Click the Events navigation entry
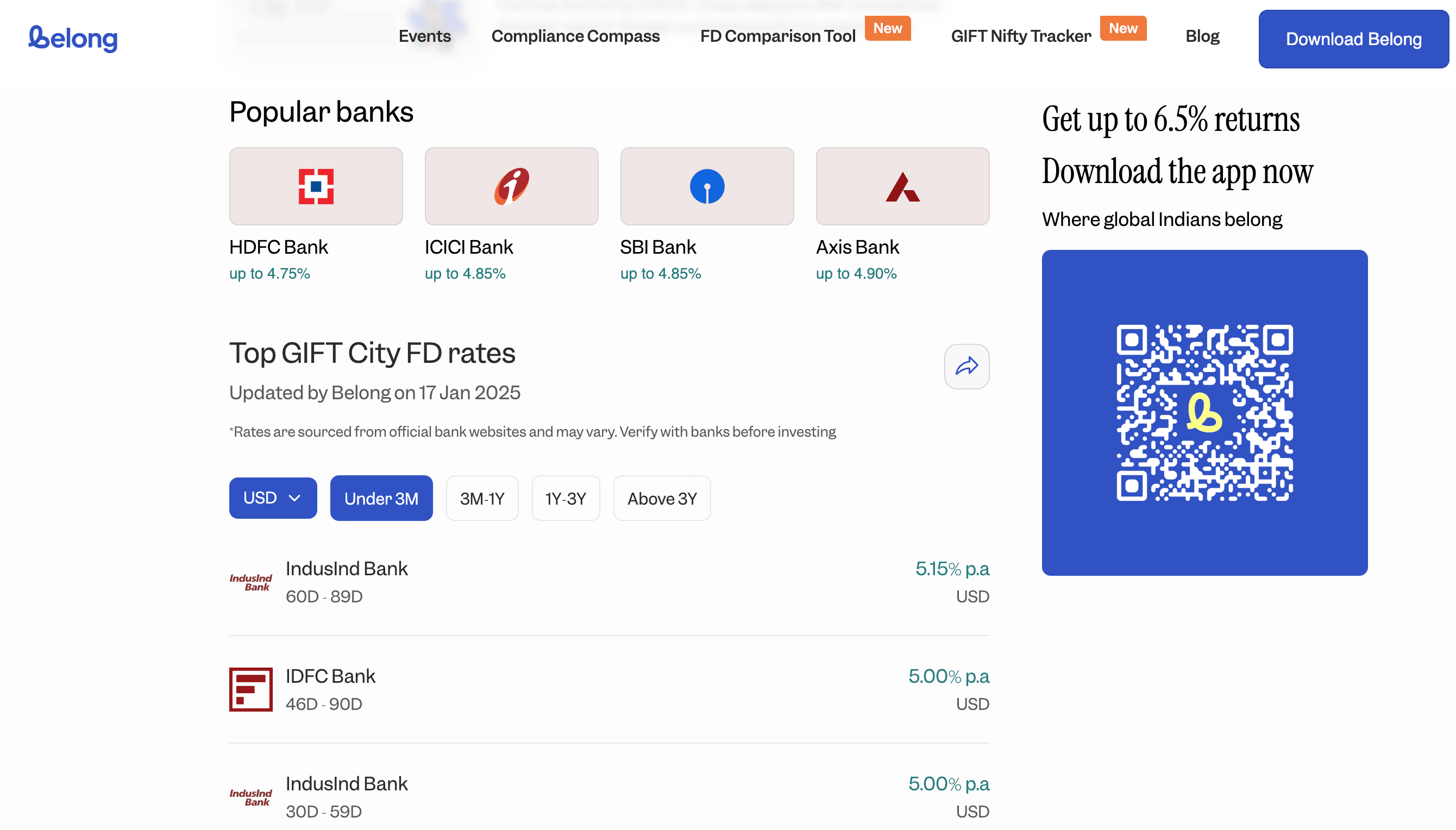1456x830 pixels. 425,36
